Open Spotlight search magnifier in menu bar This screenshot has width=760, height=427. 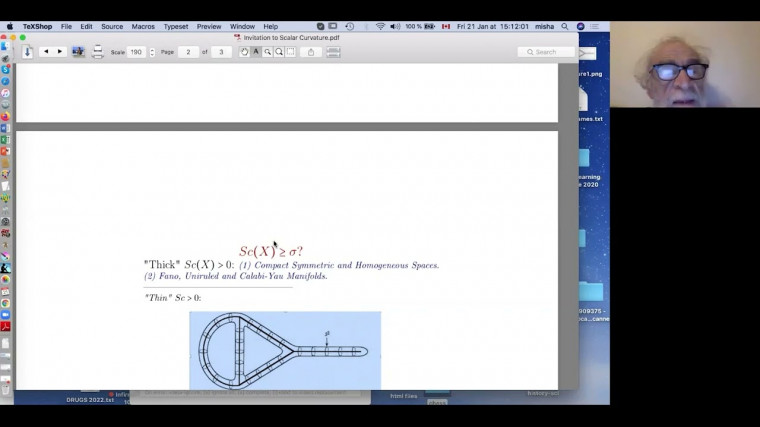pyautogui.click(x=565, y=27)
